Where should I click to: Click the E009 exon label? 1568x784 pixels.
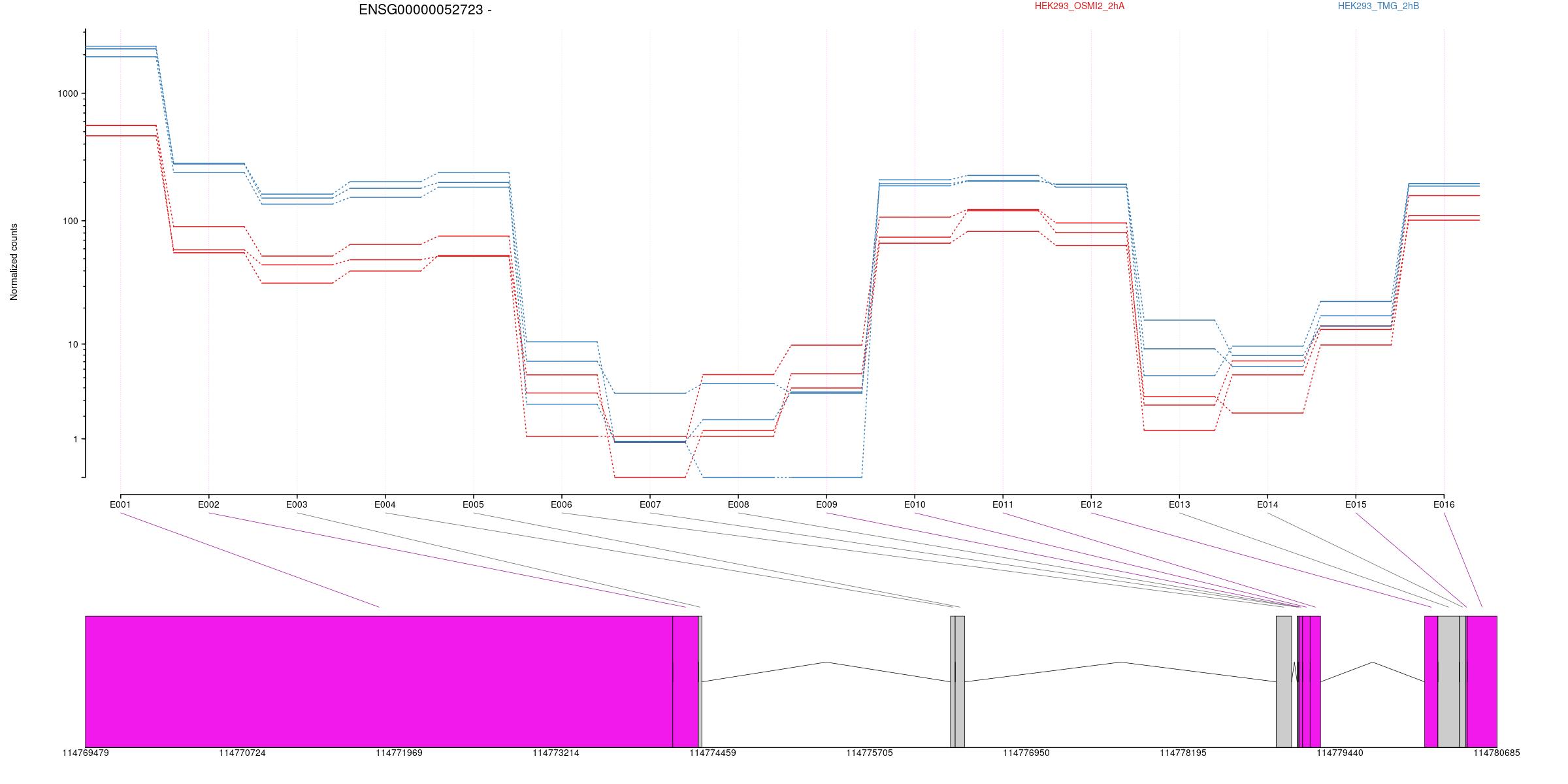pos(826,504)
